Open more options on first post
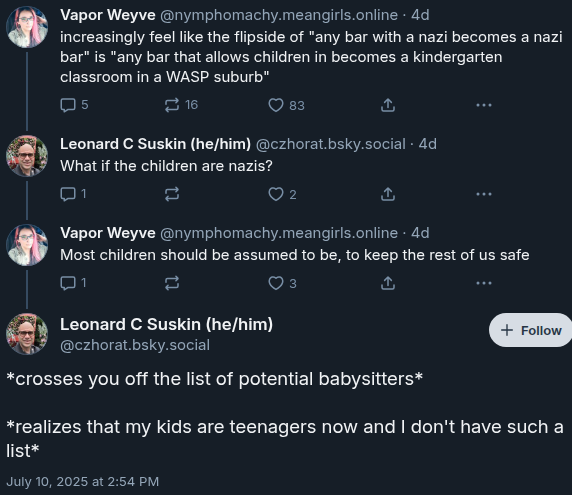The image size is (572, 495). [484, 105]
